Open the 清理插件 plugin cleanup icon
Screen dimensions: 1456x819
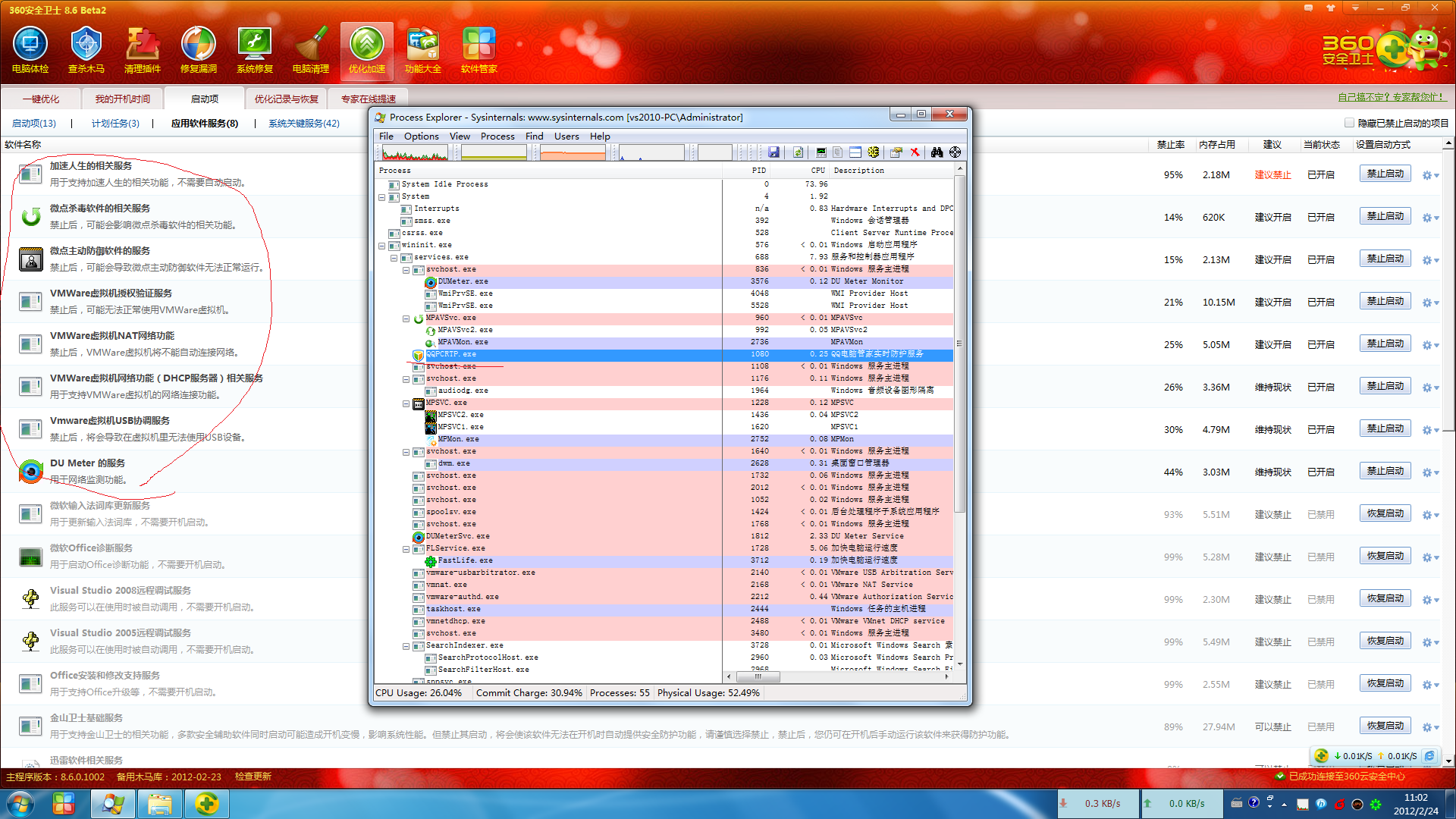(x=143, y=50)
